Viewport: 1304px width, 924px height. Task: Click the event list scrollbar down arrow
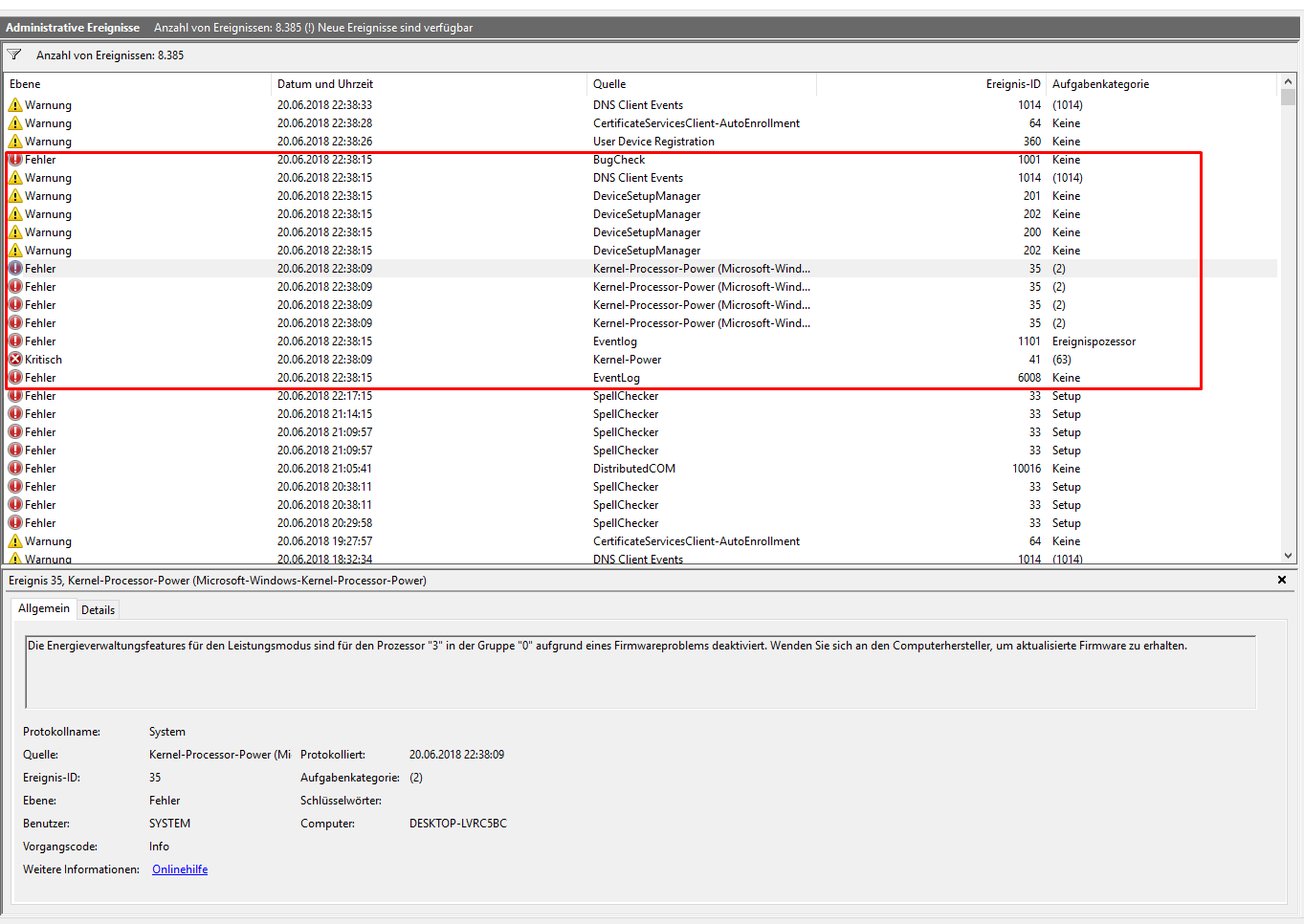(x=1288, y=556)
